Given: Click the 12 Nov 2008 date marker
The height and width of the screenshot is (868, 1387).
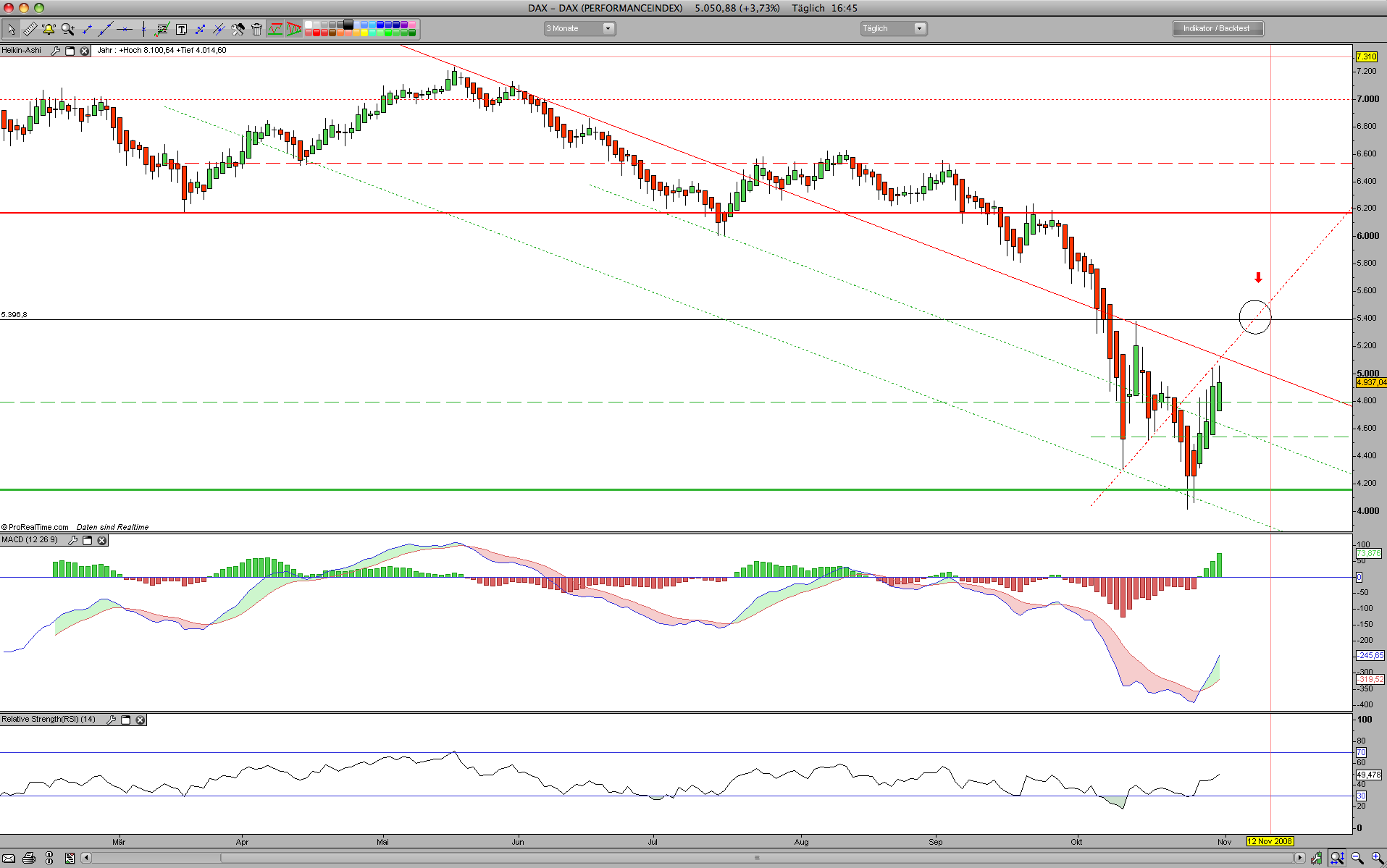Looking at the screenshot, I should click(1270, 841).
